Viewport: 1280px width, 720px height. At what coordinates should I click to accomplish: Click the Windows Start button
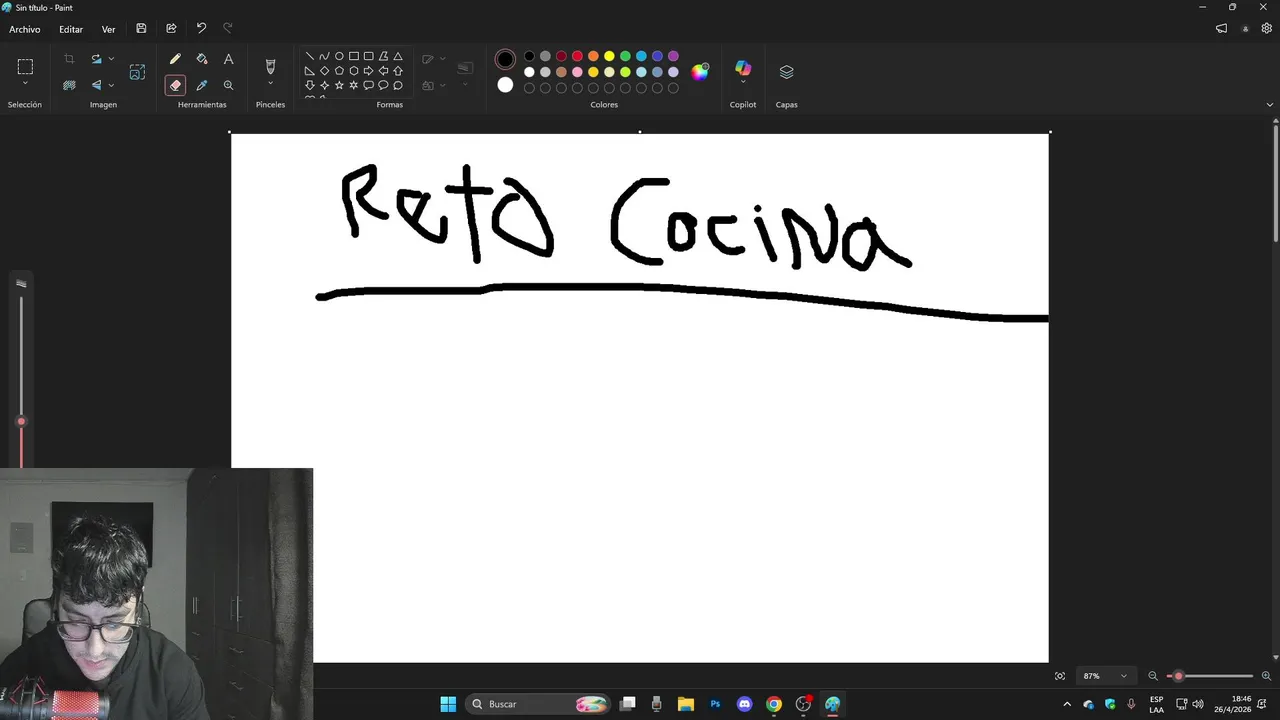tap(448, 704)
